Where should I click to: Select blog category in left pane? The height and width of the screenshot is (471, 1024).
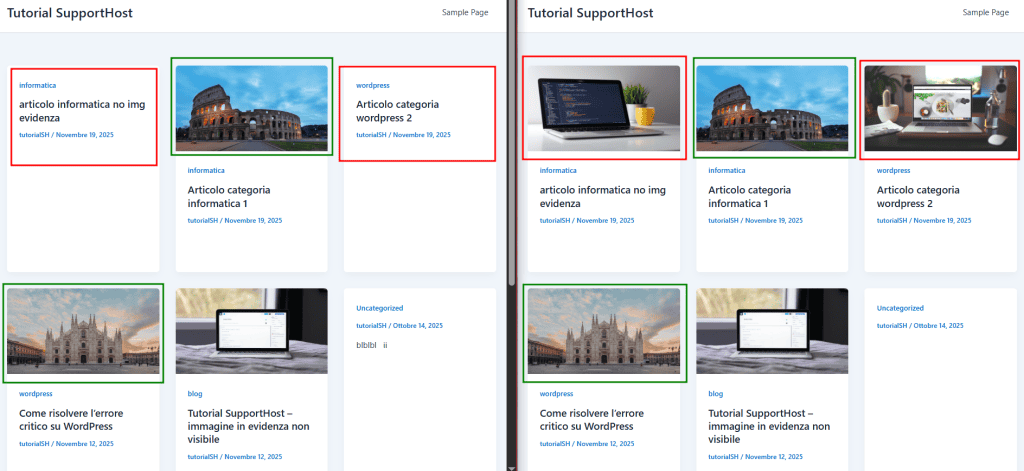(x=195, y=394)
